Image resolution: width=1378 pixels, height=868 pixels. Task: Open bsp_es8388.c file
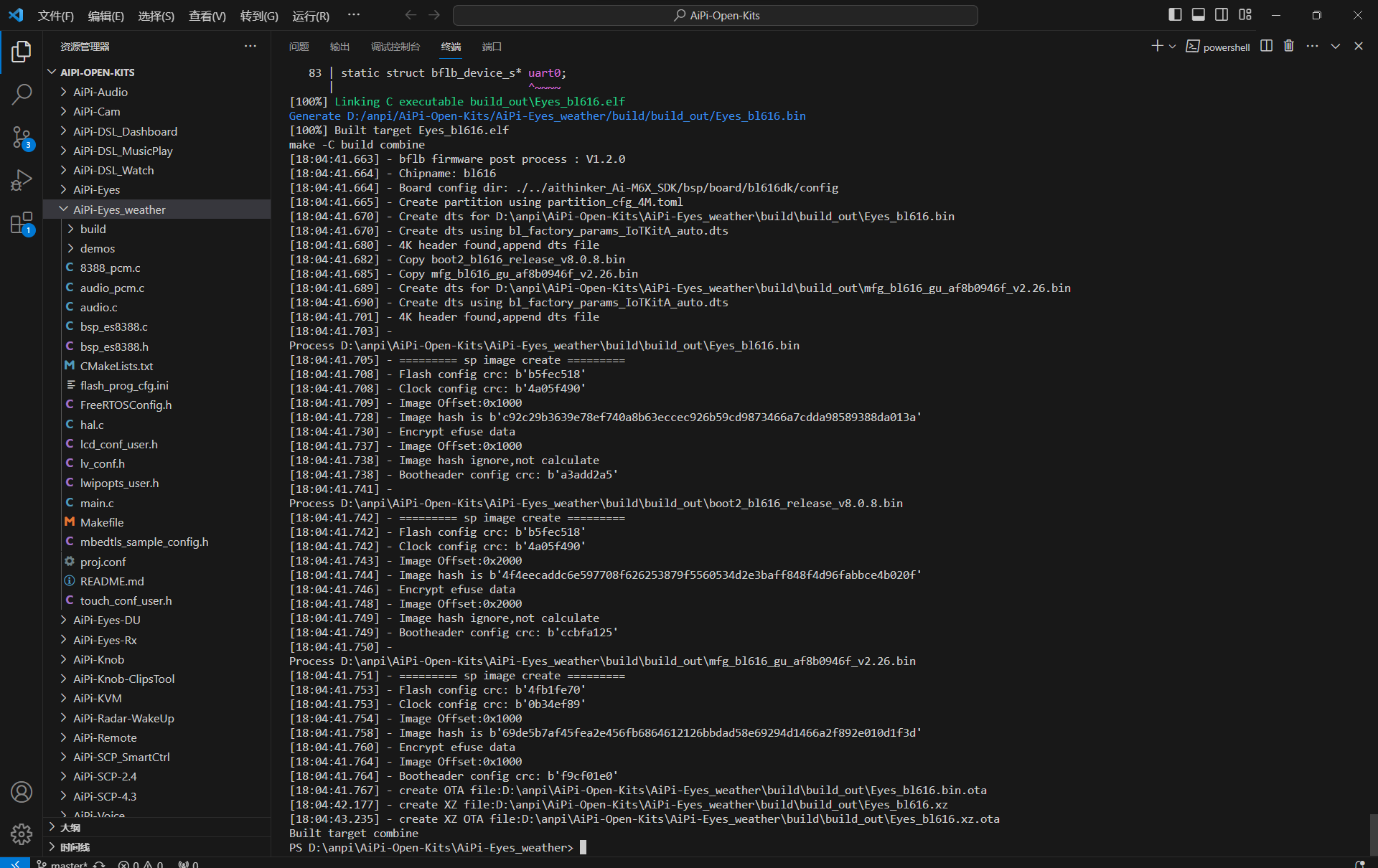coord(156,326)
